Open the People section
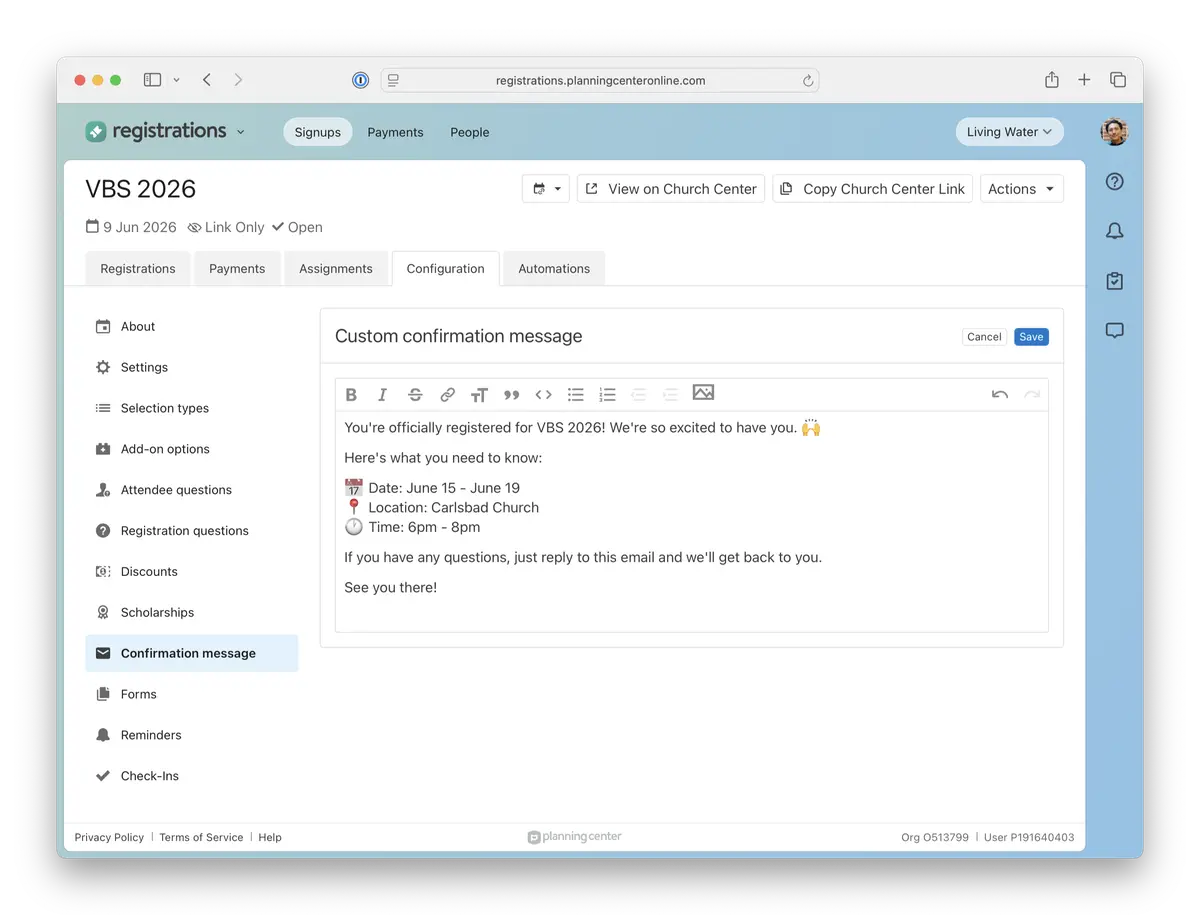This screenshot has height=915, width=1200. pyautogui.click(x=470, y=132)
